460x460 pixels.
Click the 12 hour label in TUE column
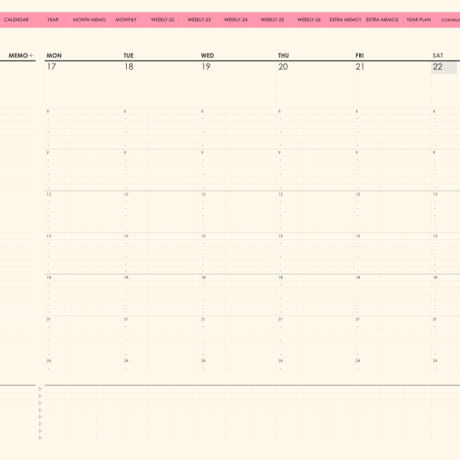(126, 194)
